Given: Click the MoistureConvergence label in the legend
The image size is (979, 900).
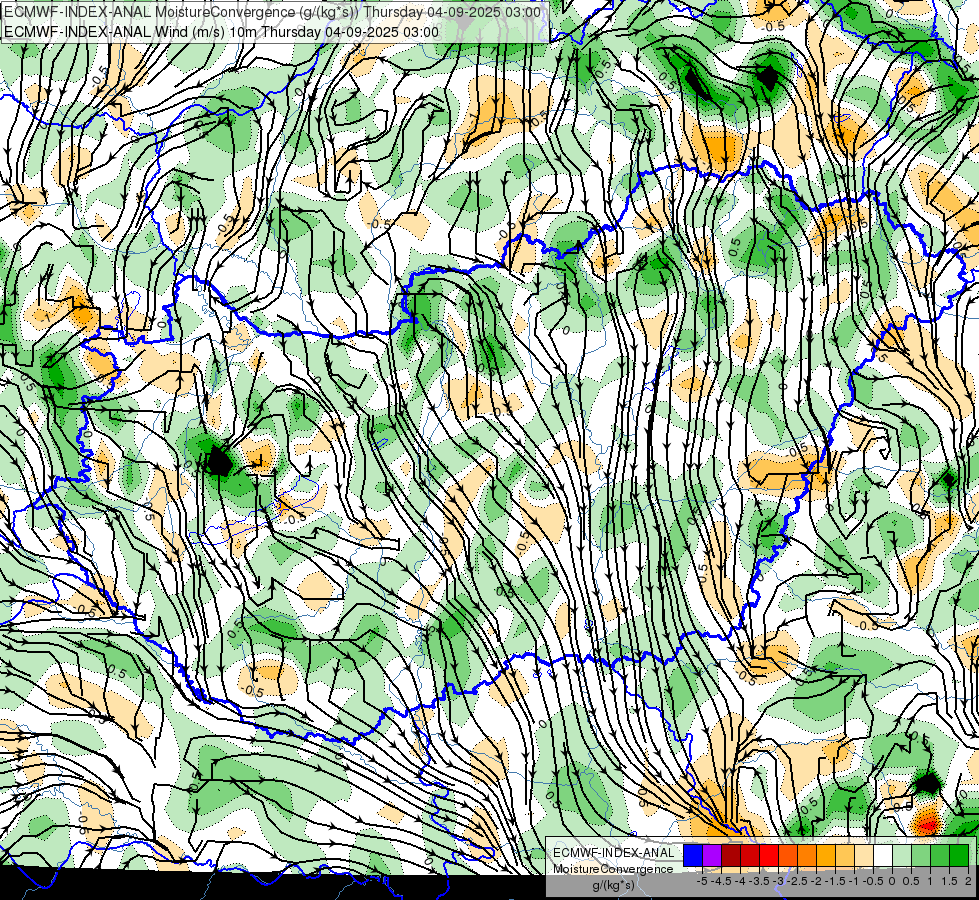Looking at the screenshot, I should 613,869.
